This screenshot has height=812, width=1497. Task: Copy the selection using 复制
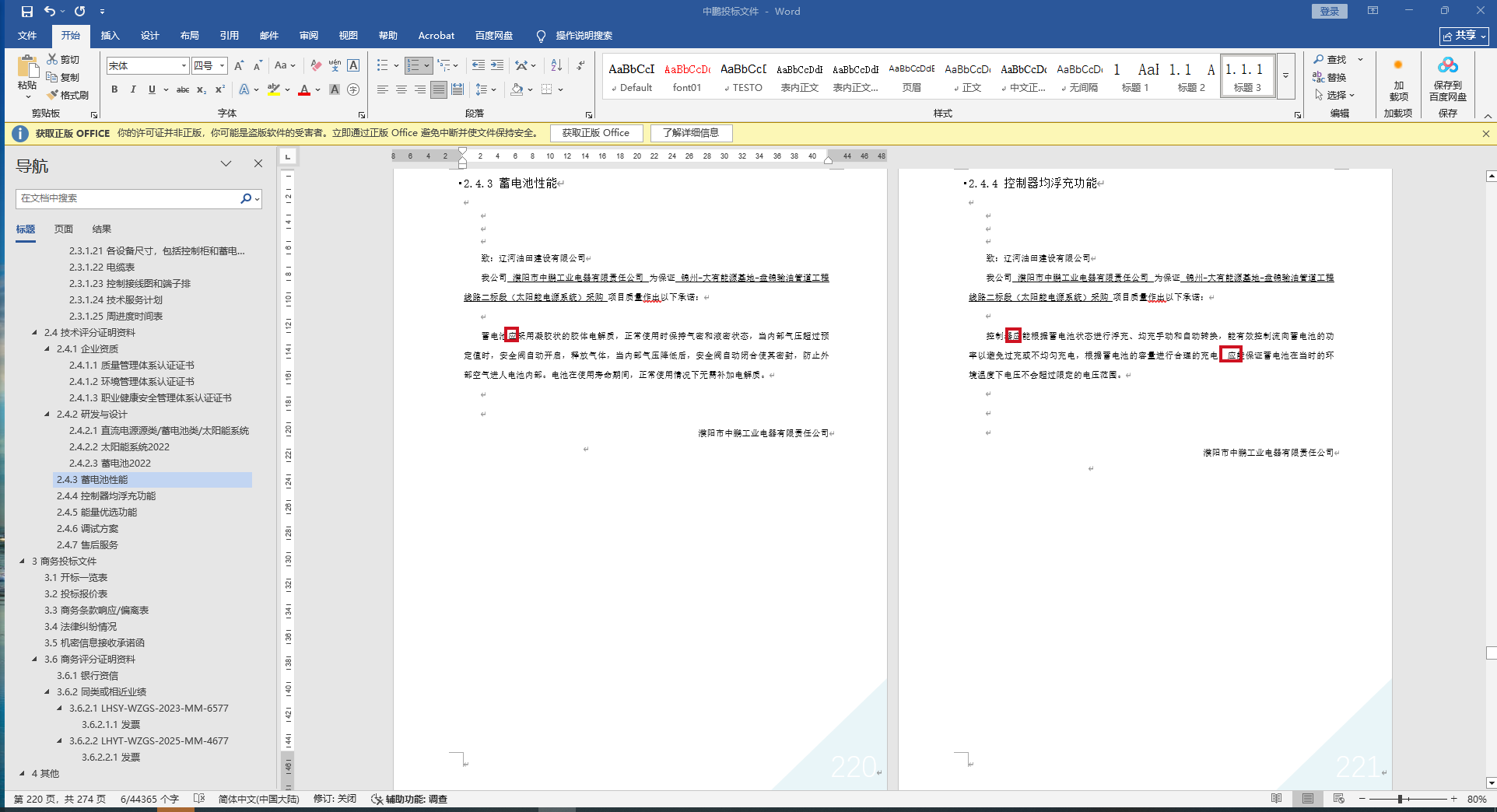click(63, 77)
